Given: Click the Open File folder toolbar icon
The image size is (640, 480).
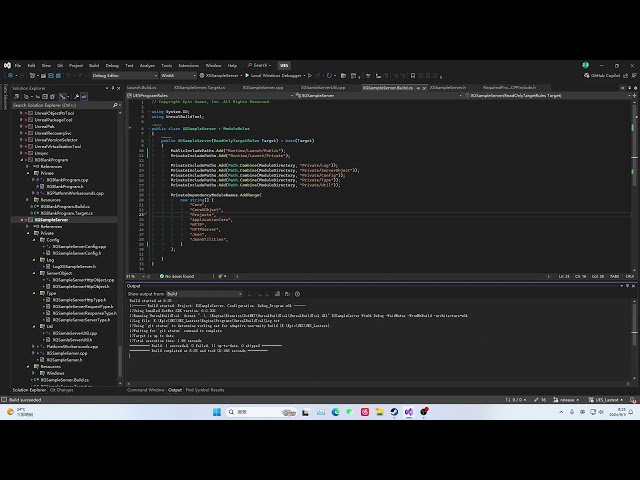Looking at the screenshot, I should 43,76.
